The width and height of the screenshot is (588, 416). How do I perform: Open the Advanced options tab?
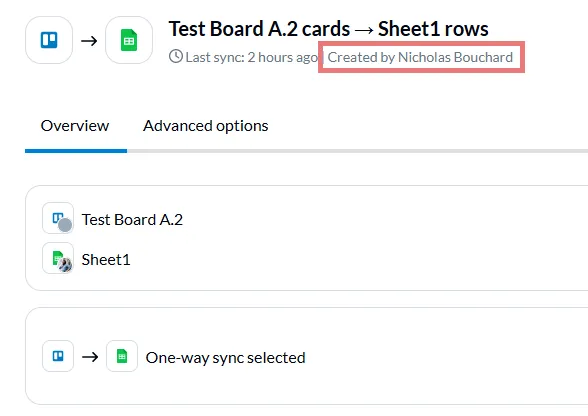pos(206,126)
